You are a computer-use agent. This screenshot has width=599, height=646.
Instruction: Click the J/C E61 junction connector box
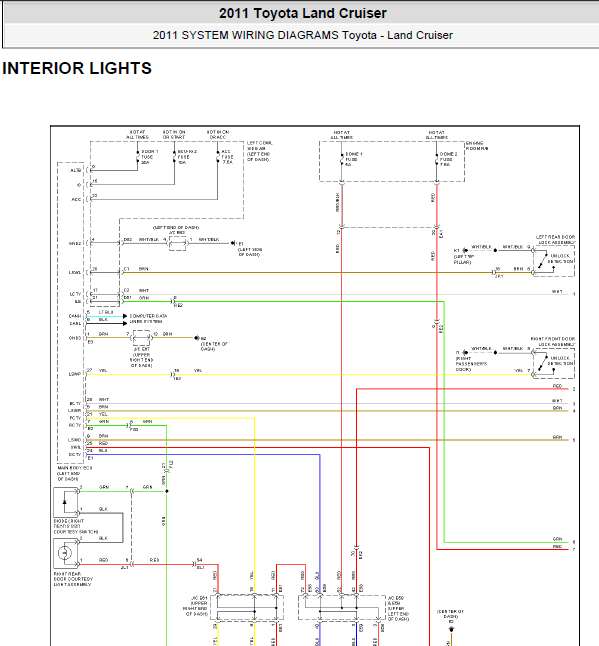[247, 608]
